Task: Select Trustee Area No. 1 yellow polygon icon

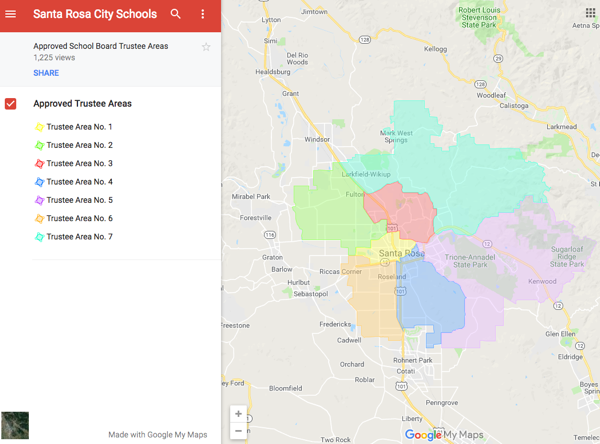Action: tap(39, 127)
